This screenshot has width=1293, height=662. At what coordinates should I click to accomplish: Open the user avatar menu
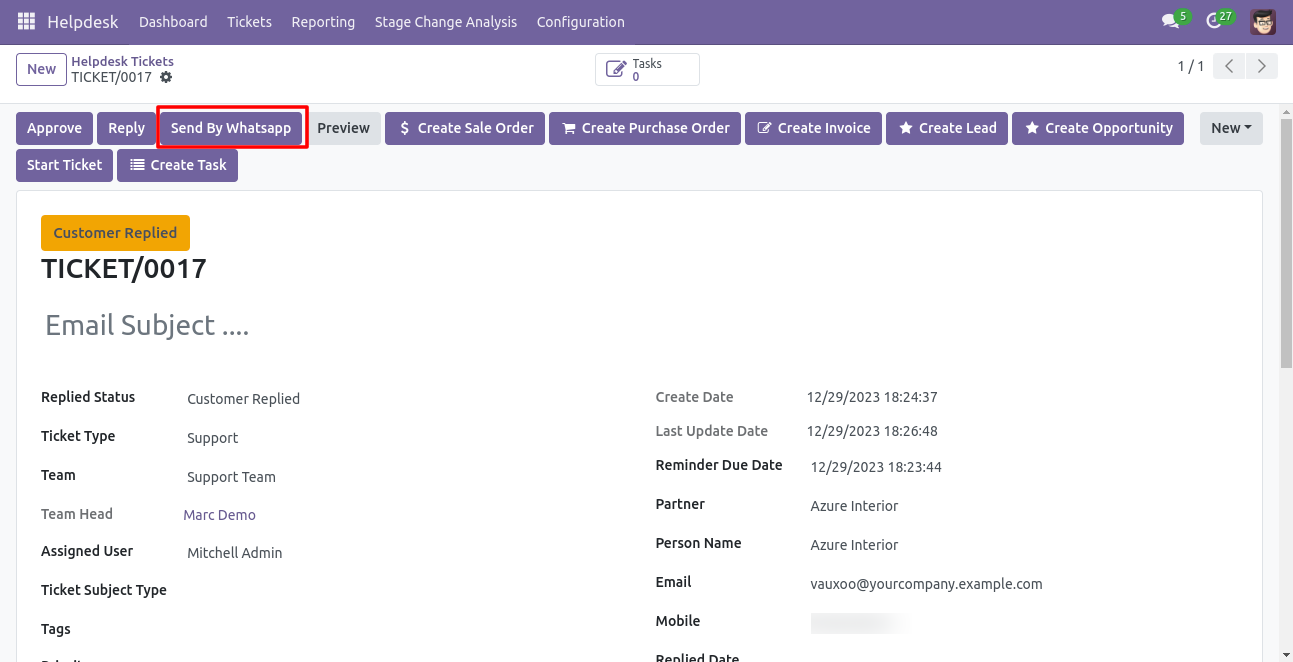click(1263, 21)
